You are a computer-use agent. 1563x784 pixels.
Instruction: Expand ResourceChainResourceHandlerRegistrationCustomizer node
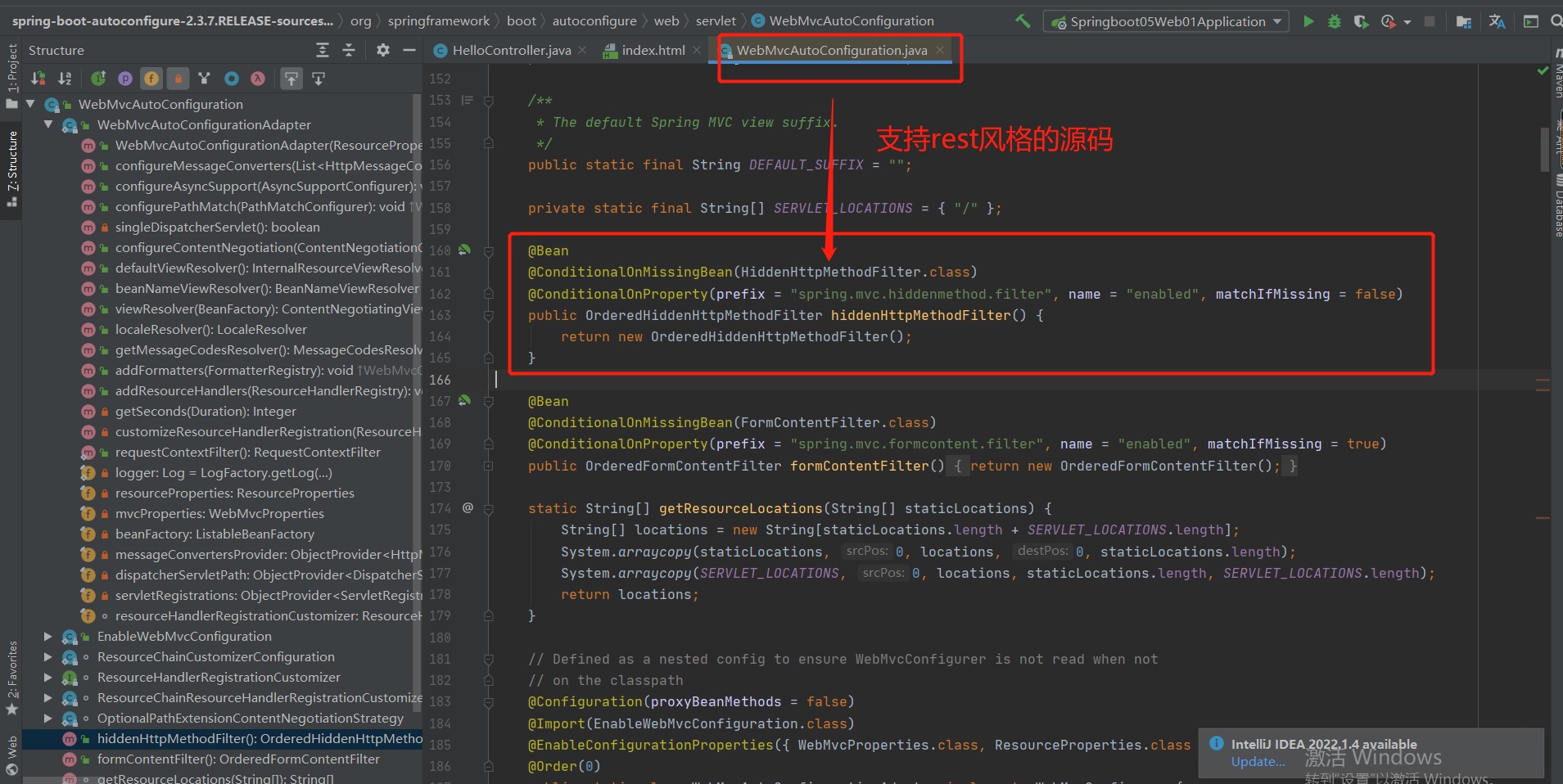click(48, 697)
